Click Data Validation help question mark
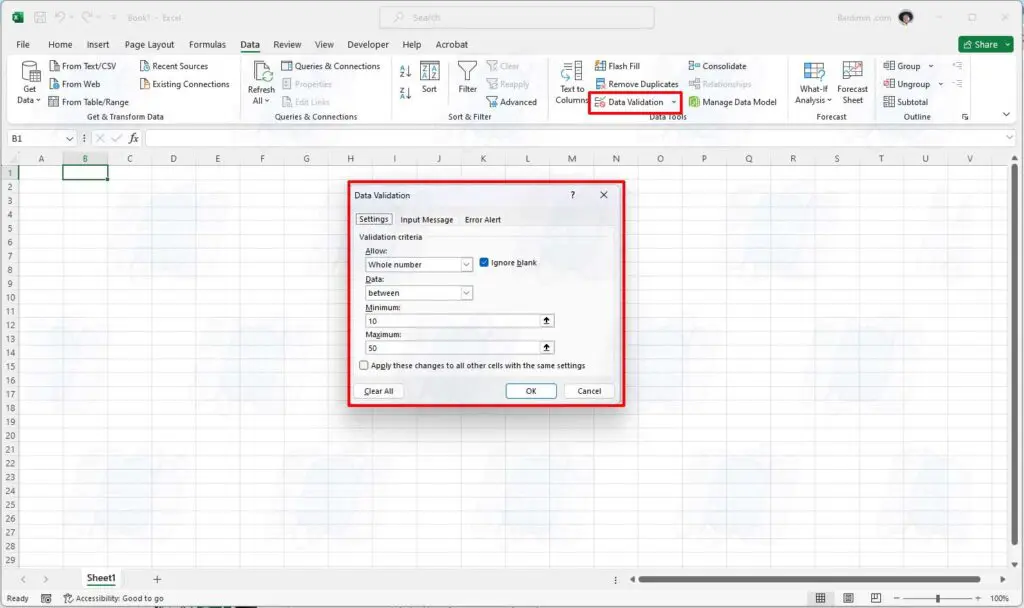1024x608 pixels. point(573,195)
